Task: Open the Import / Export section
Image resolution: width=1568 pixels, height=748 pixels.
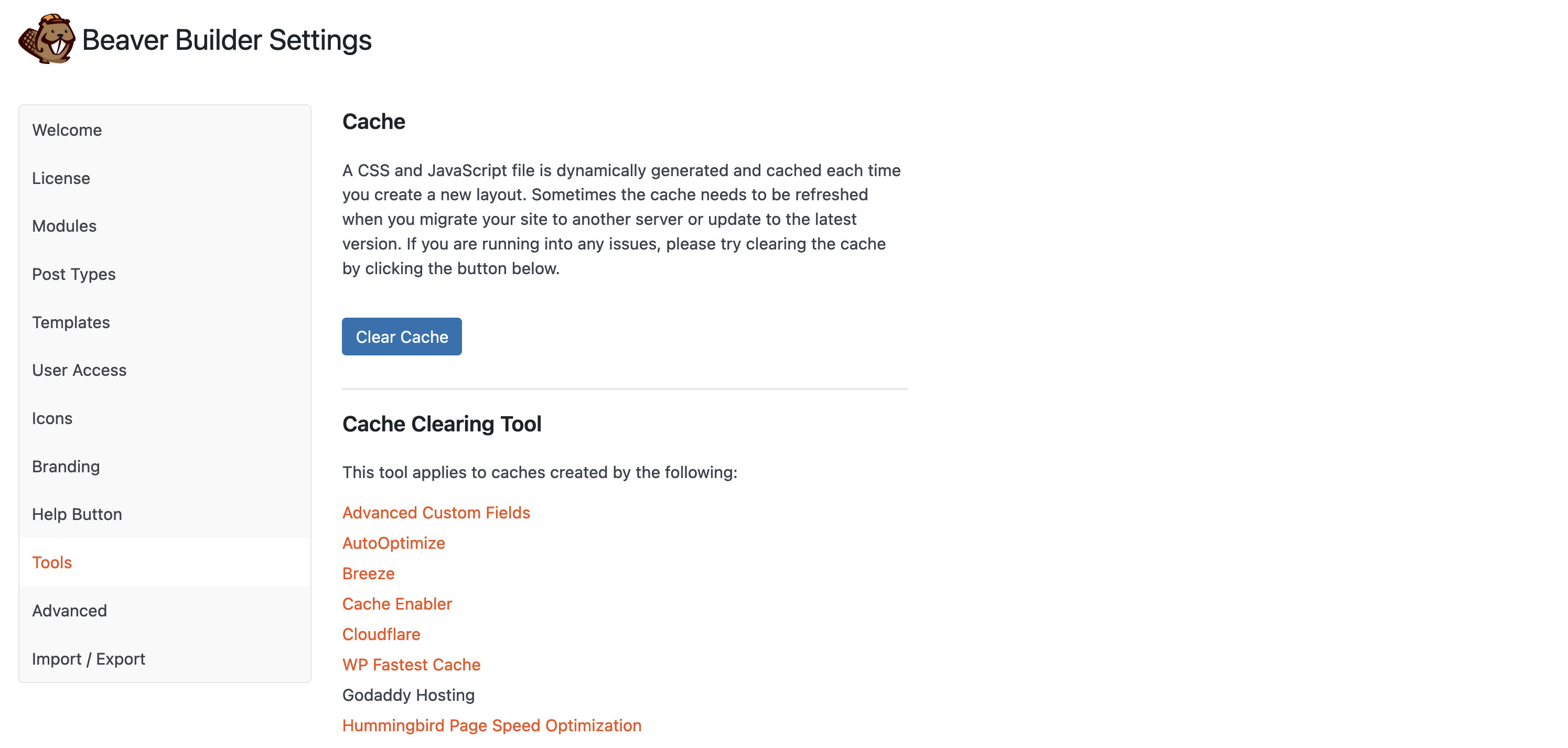Action: (x=89, y=658)
